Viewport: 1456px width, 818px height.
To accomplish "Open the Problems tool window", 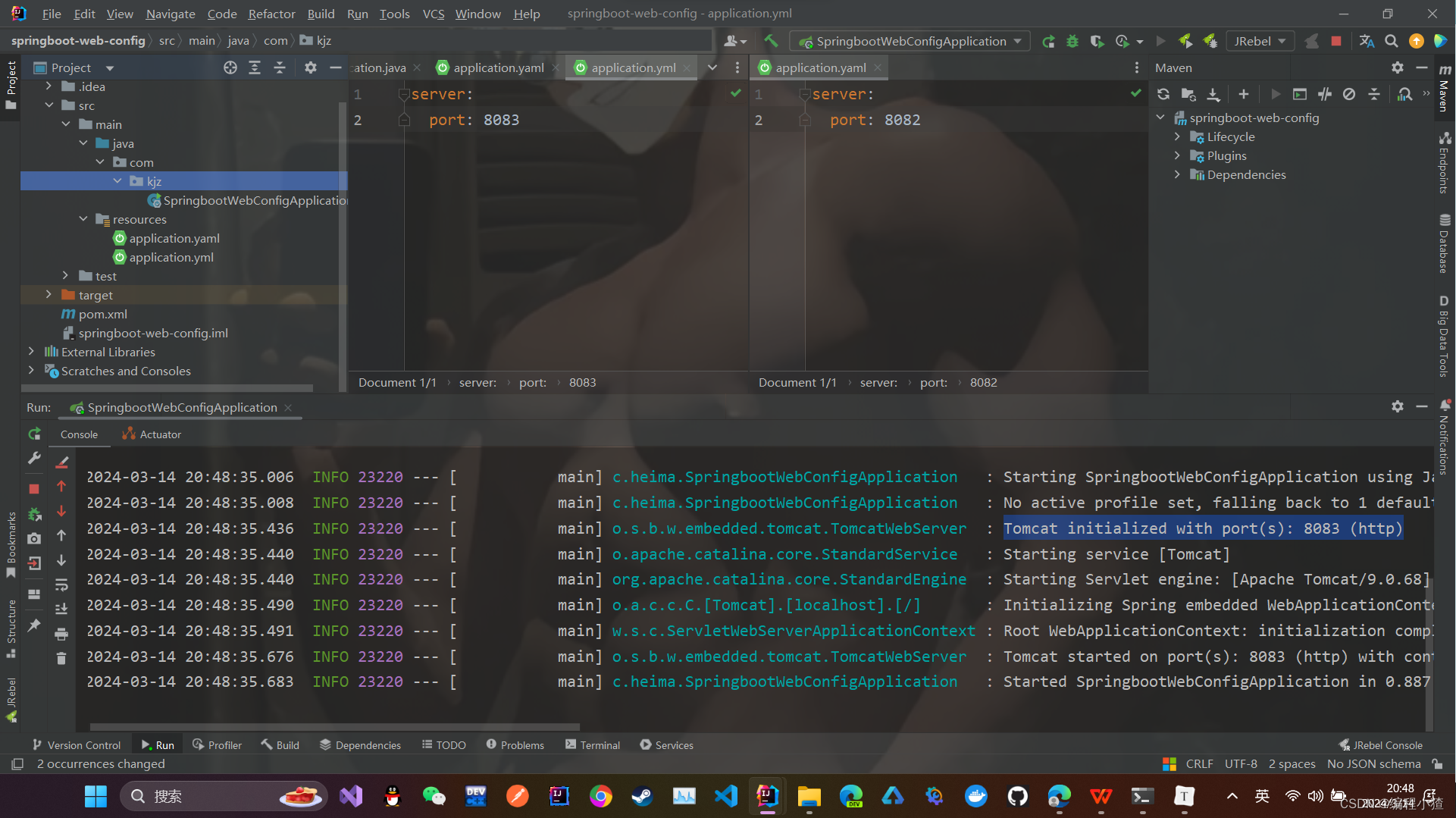I will click(515, 745).
